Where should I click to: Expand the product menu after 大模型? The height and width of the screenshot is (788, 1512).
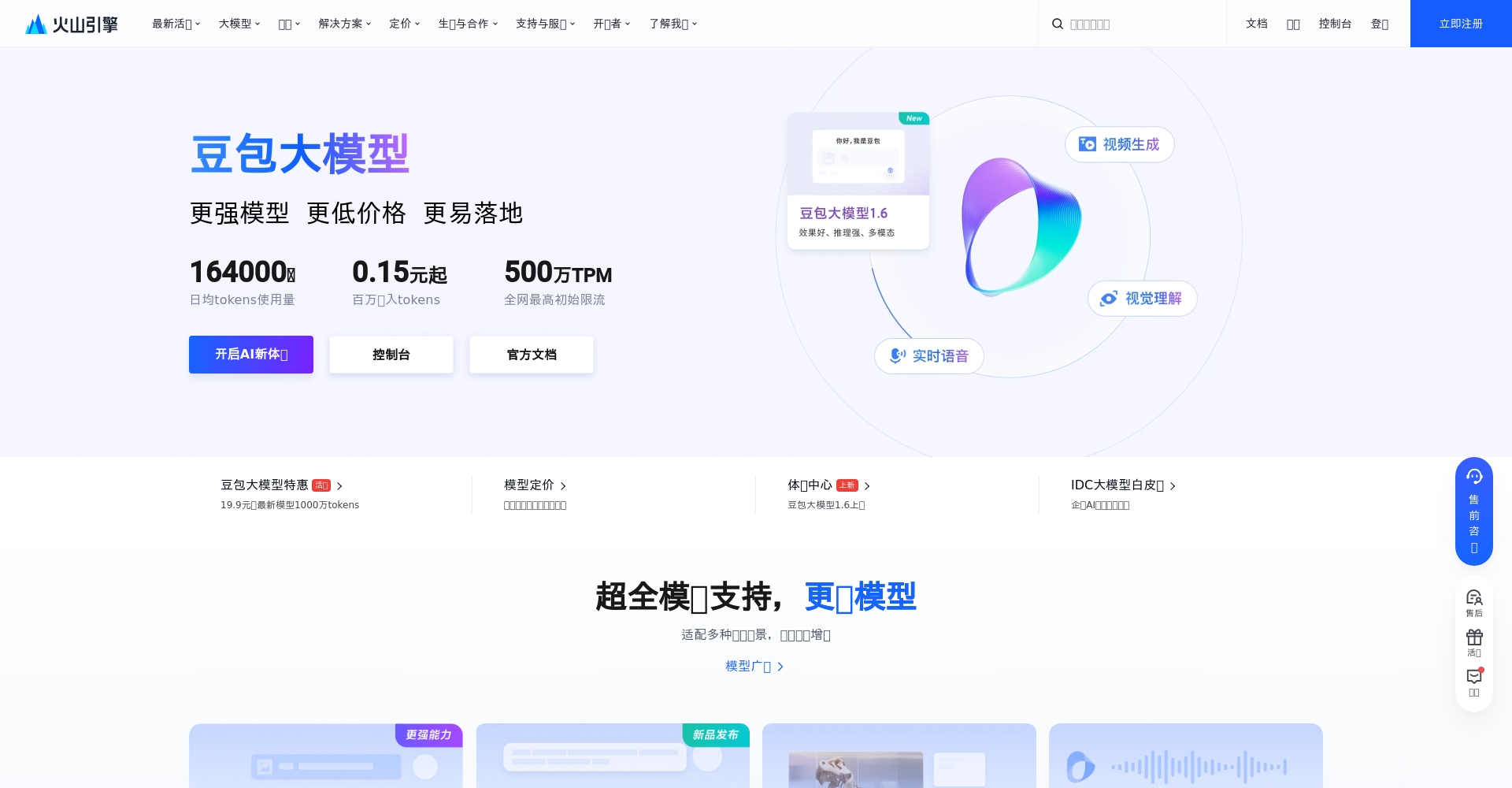point(289,24)
